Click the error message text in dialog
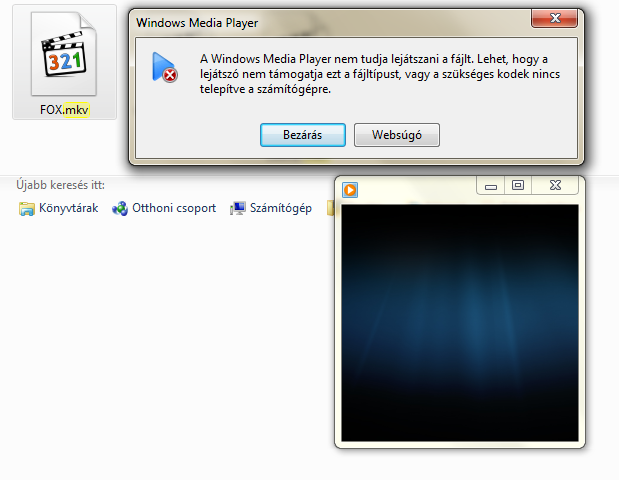619x480 pixels. 380,74
